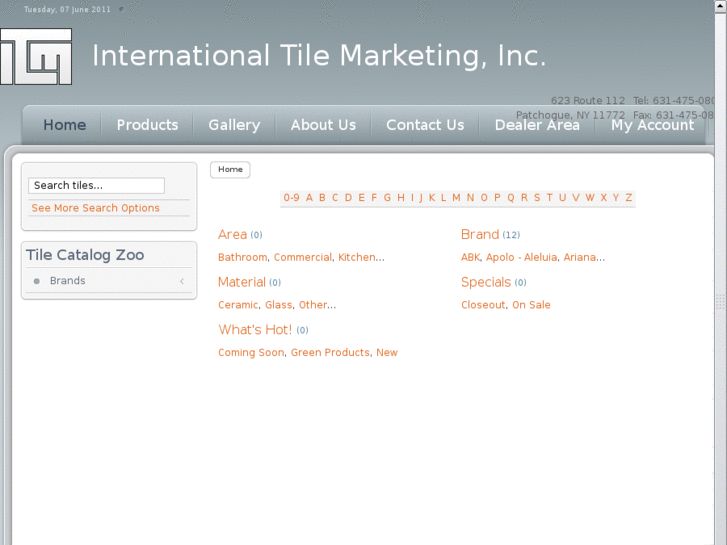Filter by letter Y in alphabet index
This screenshot has width=727, height=545.
click(616, 198)
